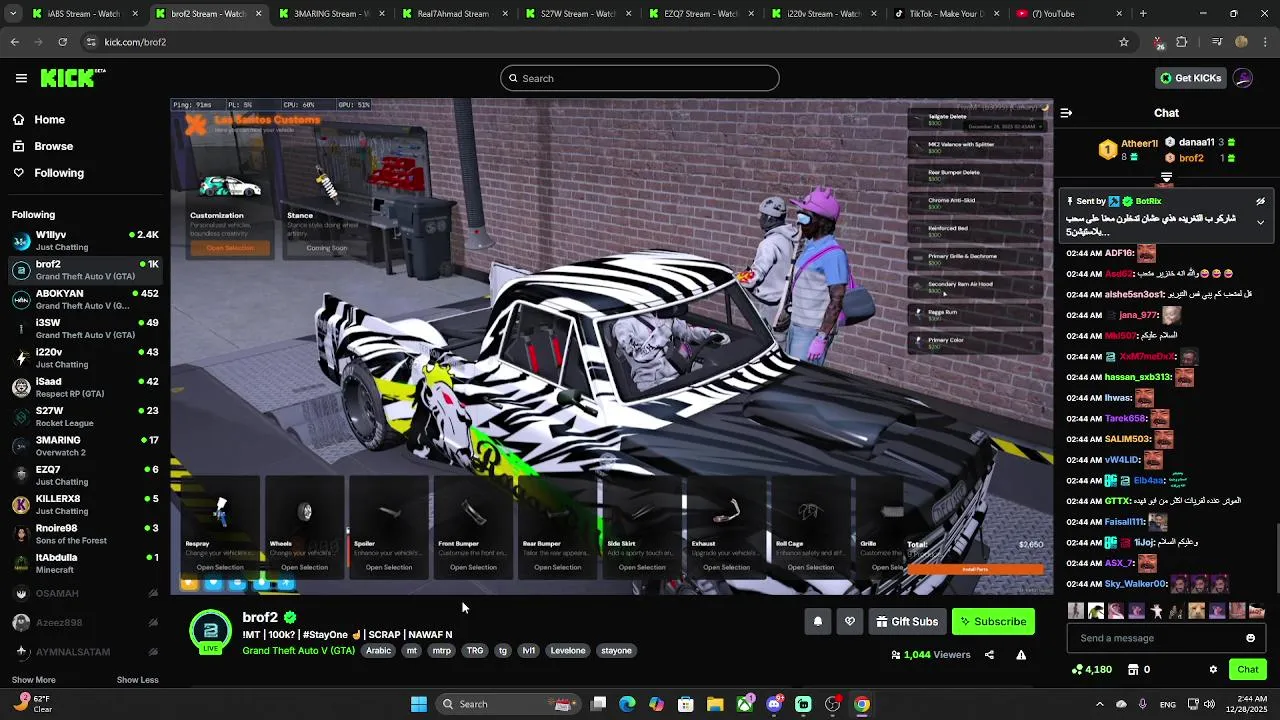Open the browser extensions puzzle icon
The image size is (1280, 720).
pos(1182,42)
